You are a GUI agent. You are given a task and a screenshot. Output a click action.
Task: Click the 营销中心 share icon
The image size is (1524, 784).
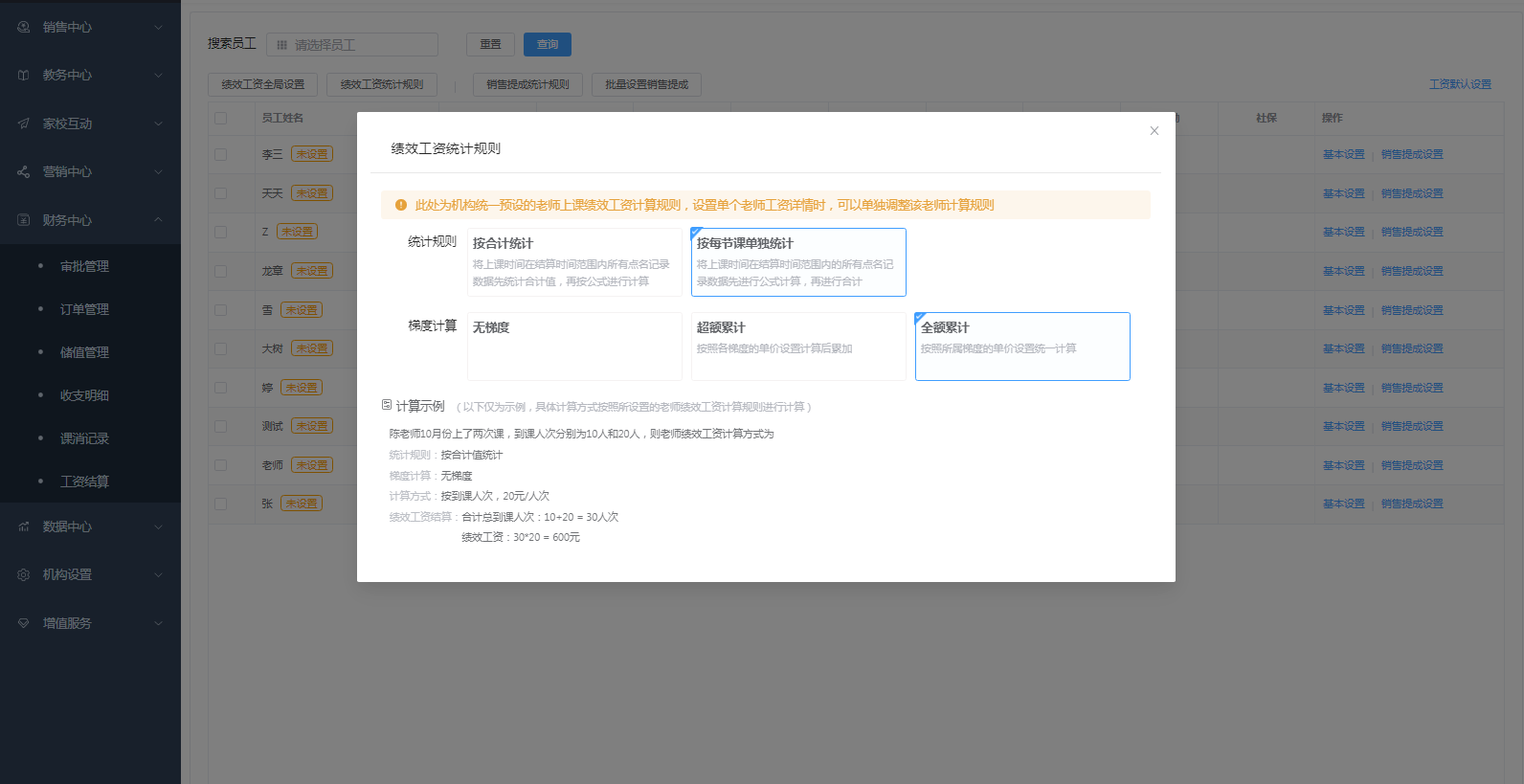point(24,171)
